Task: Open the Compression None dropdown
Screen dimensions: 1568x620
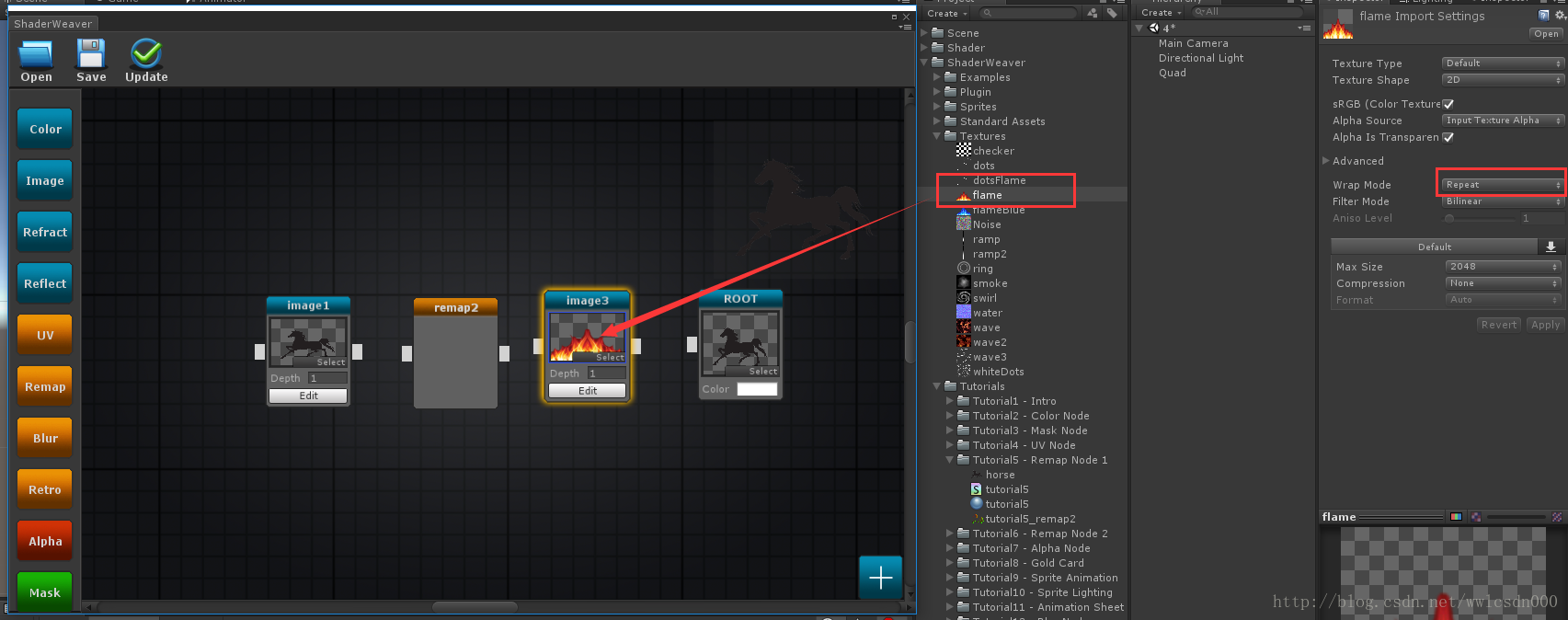Action: [x=1504, y=283]
